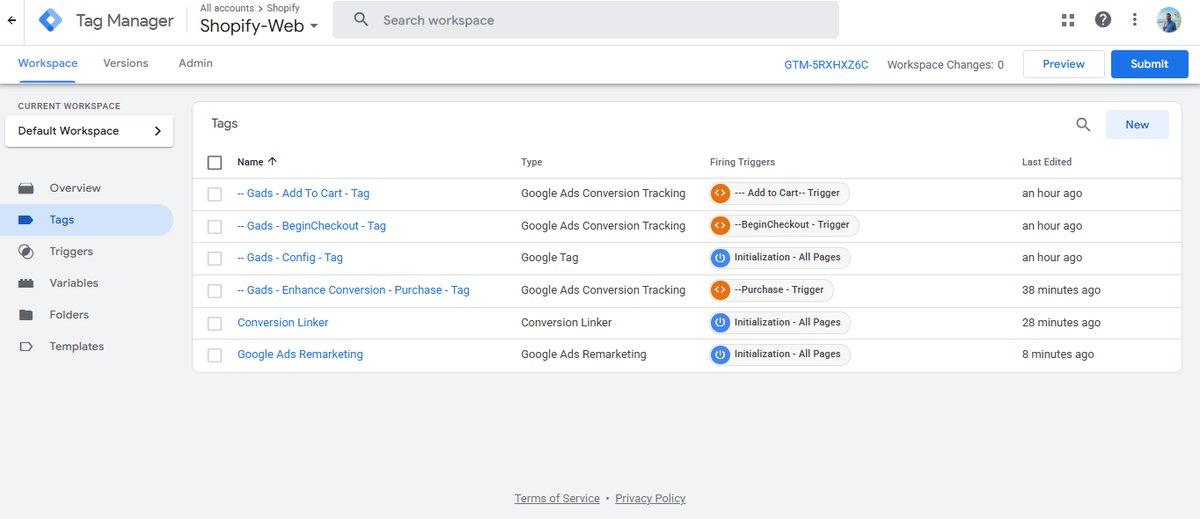The width and height of the screenshot is (1200, 519).
Task: Click the user profile avatar
Action: pyautogui.click(x=1169, y=20)
